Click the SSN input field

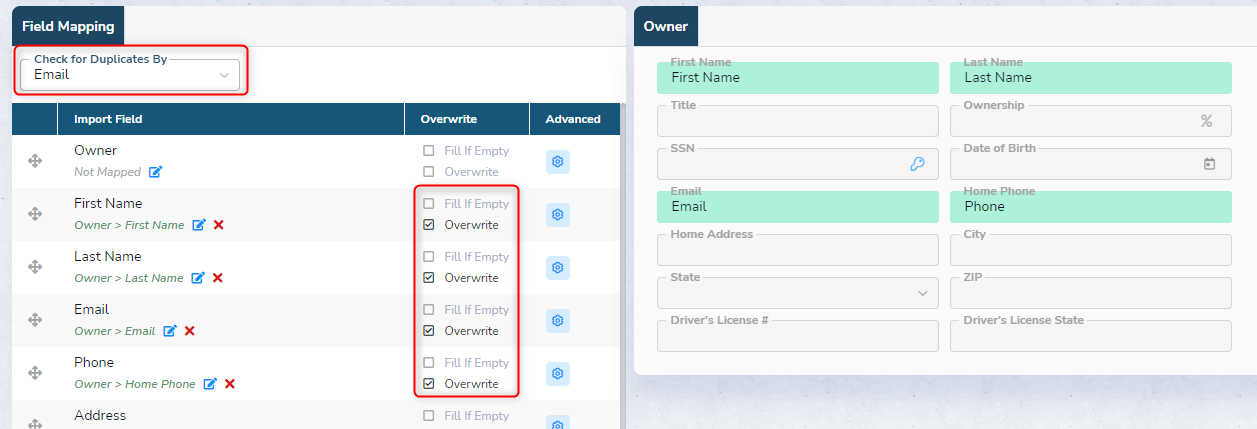(798, 164)
